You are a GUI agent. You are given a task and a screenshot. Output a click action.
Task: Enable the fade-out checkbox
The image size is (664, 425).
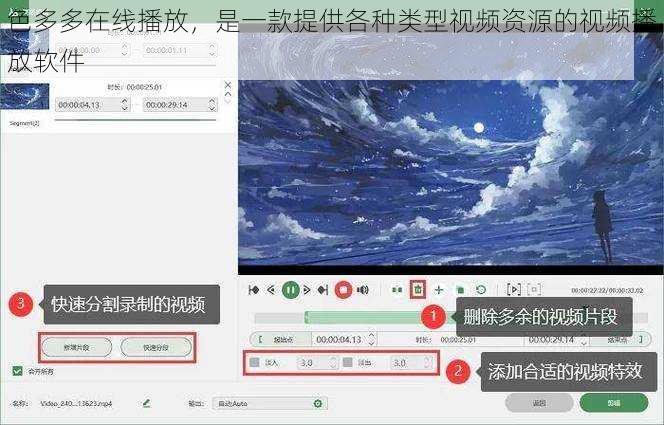[x=348, y=362]
